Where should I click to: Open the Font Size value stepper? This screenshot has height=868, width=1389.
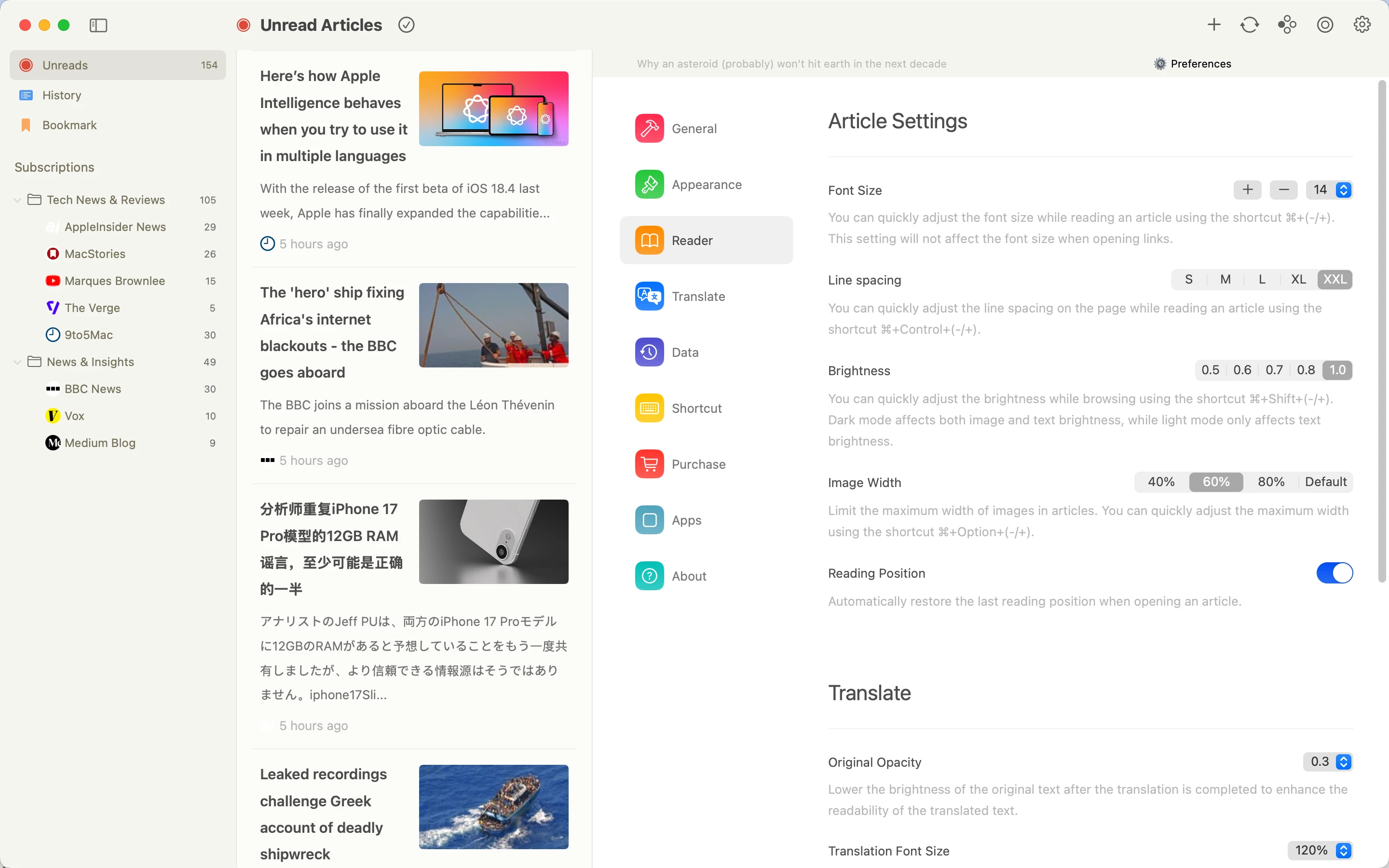coord(1343,190)
